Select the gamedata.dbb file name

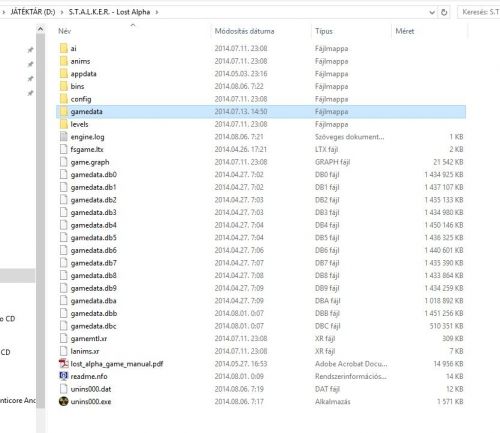coord(94,313)
